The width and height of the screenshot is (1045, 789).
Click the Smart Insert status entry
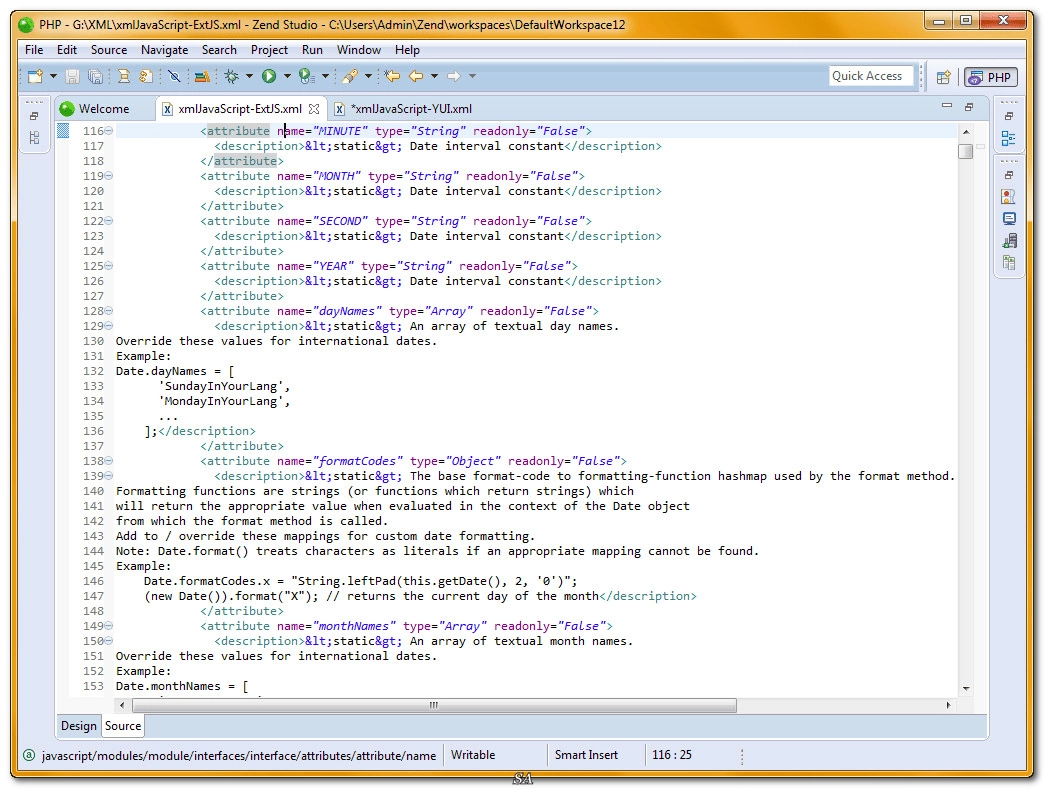(x=586, y=755)
